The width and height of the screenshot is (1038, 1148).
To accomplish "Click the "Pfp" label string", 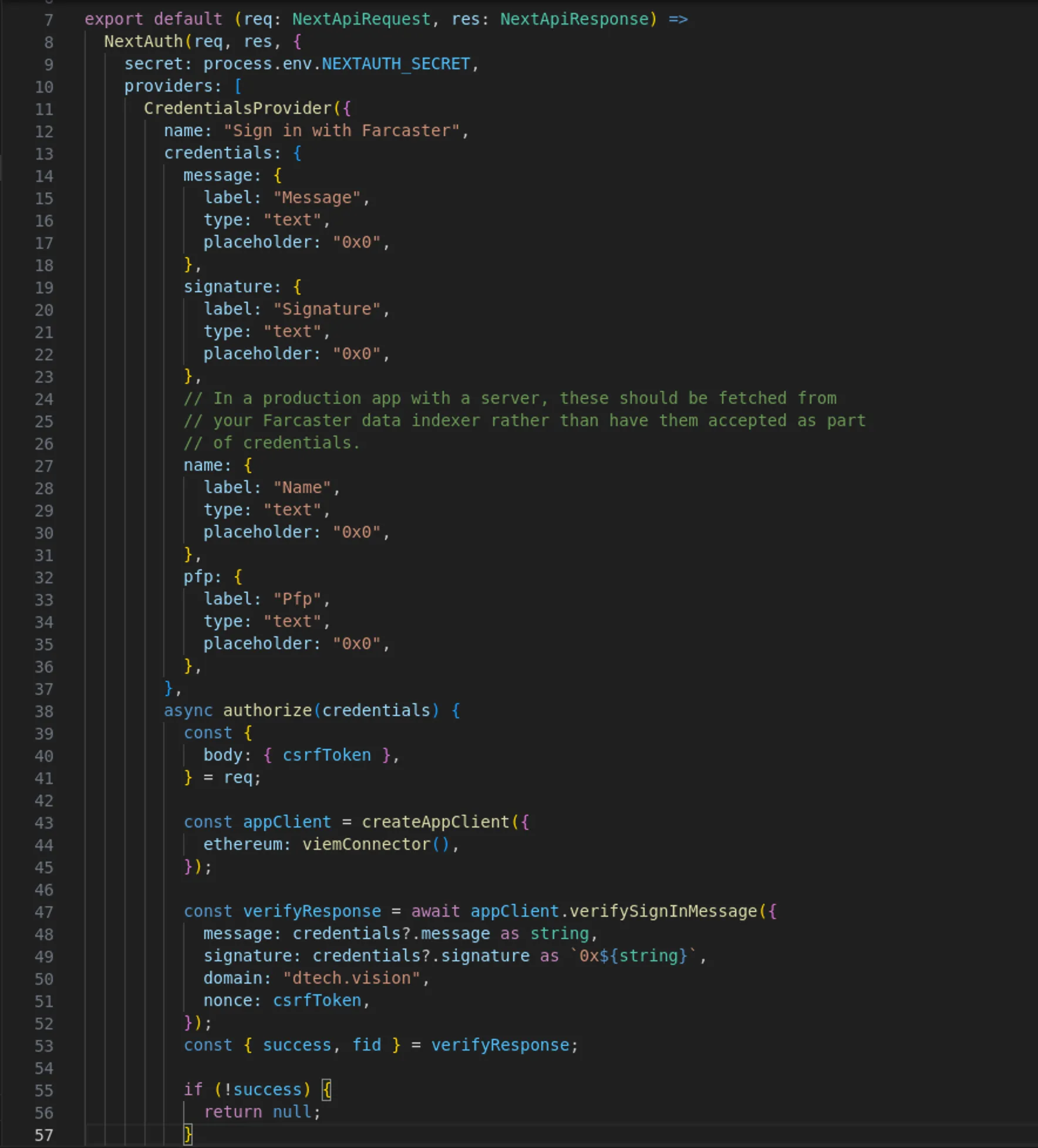I will 297,599.
